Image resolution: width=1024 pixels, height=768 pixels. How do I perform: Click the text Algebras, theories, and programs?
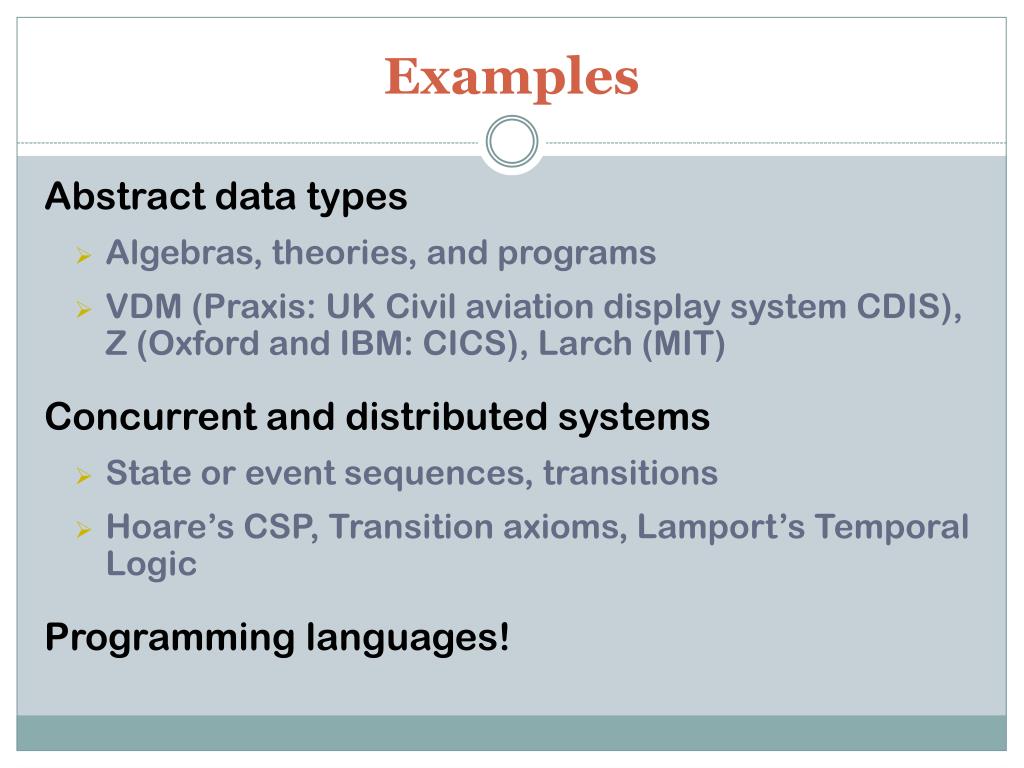coord(381,253)
